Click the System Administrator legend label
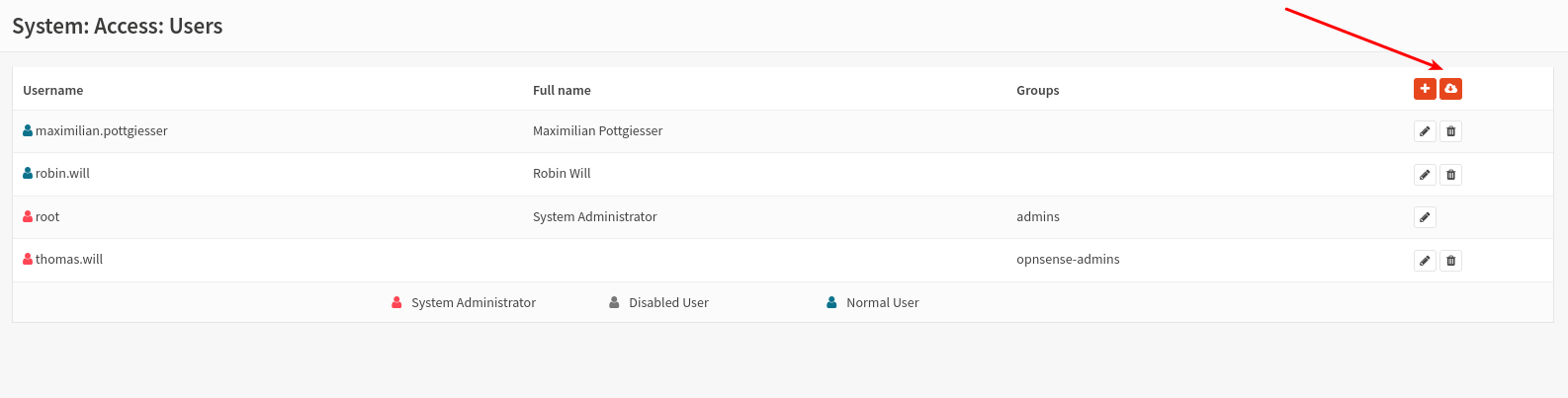 474,302
